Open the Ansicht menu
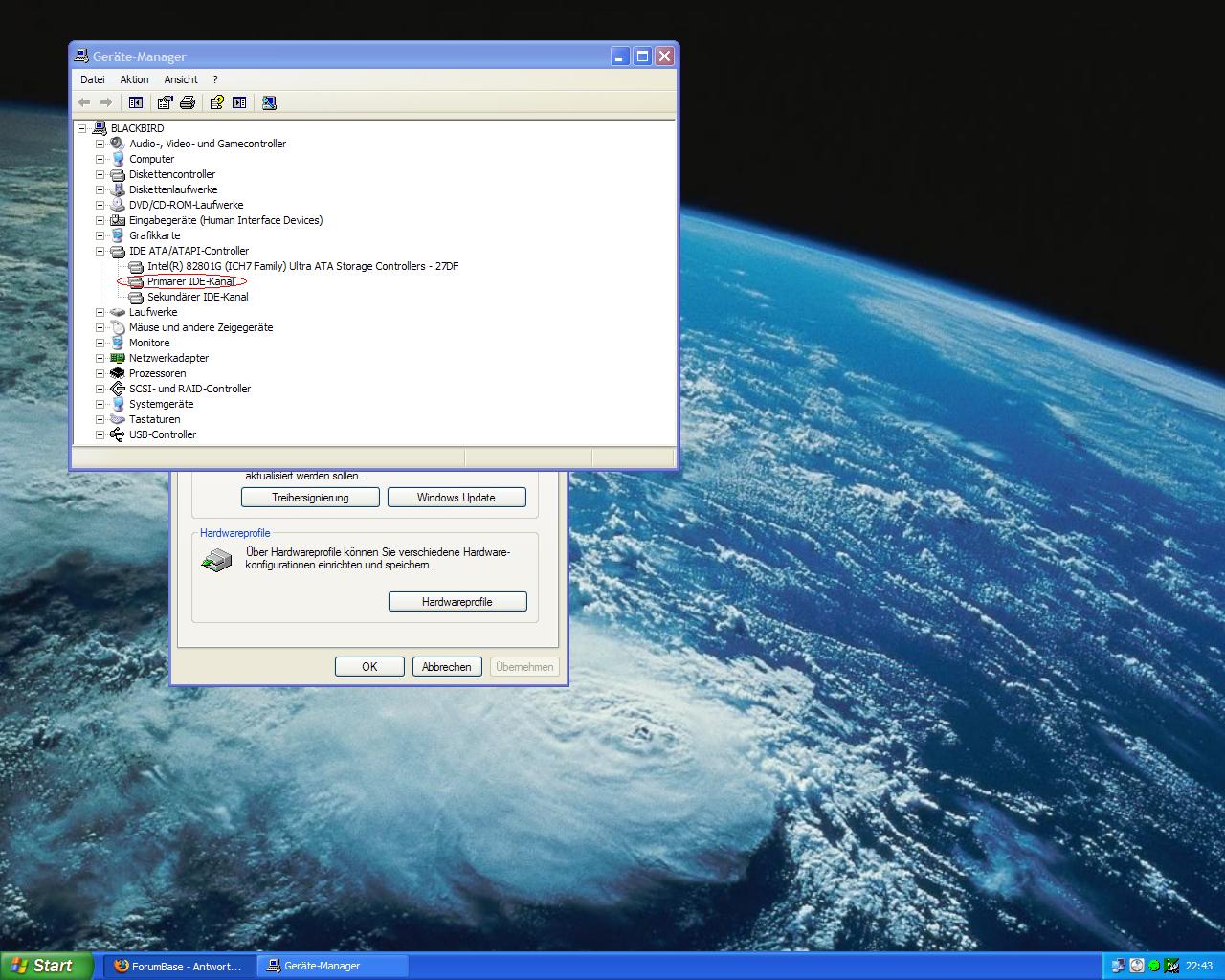The height and width of the screenshot is (980, 1225). click(181, 79)
